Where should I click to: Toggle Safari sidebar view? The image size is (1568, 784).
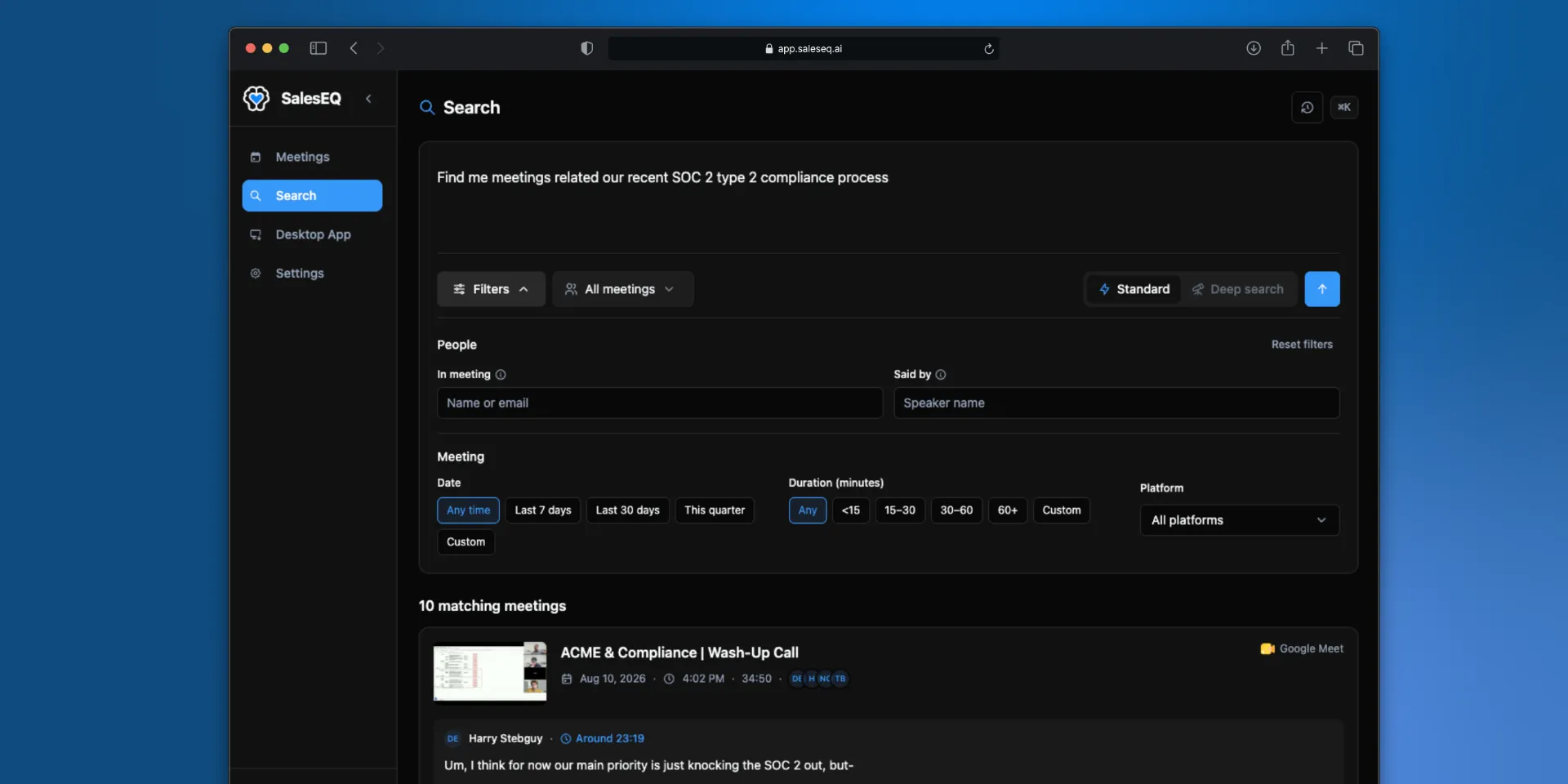(318, 48)
